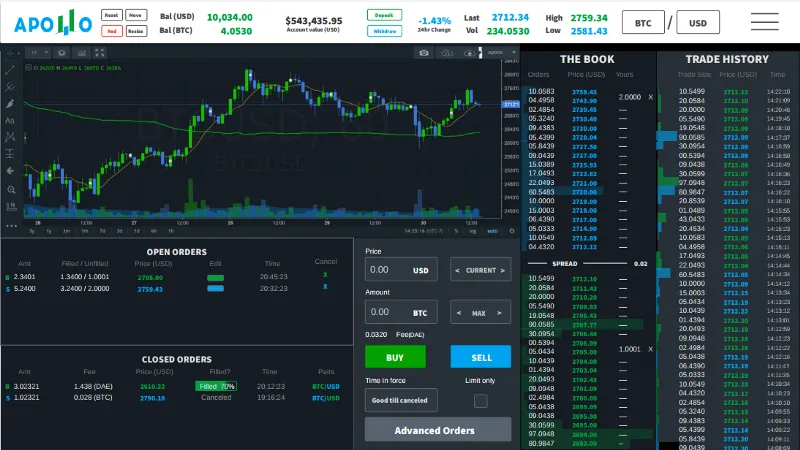
Task: Toggle chart fullscreen mode
Action: tap(99, 53)
